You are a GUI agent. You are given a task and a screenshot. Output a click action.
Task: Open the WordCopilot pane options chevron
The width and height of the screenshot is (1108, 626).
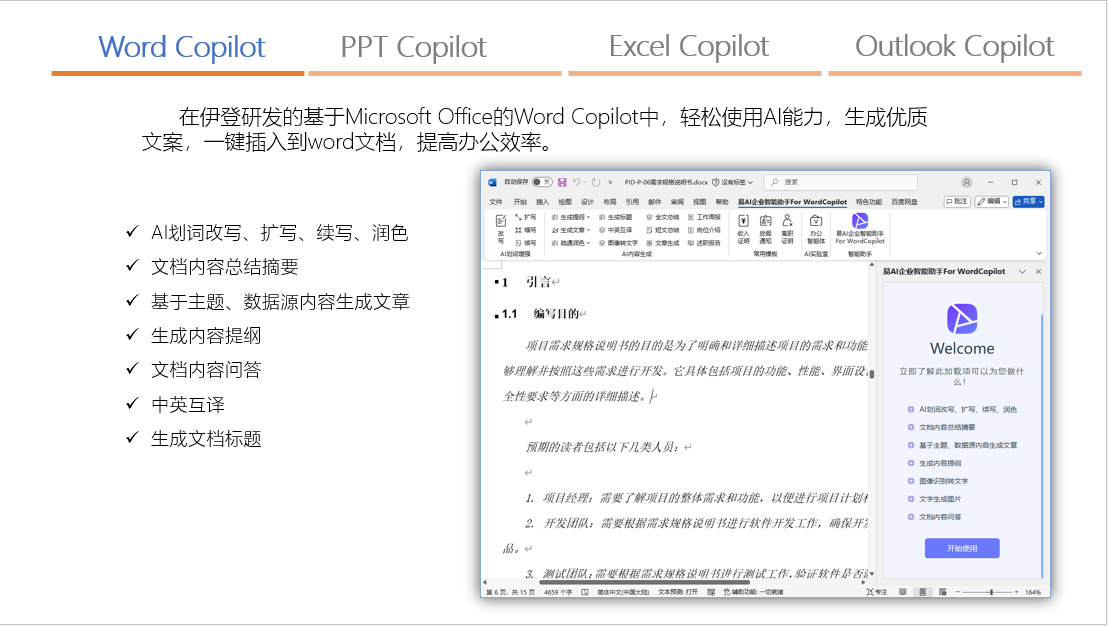[x=1022, y=271]
